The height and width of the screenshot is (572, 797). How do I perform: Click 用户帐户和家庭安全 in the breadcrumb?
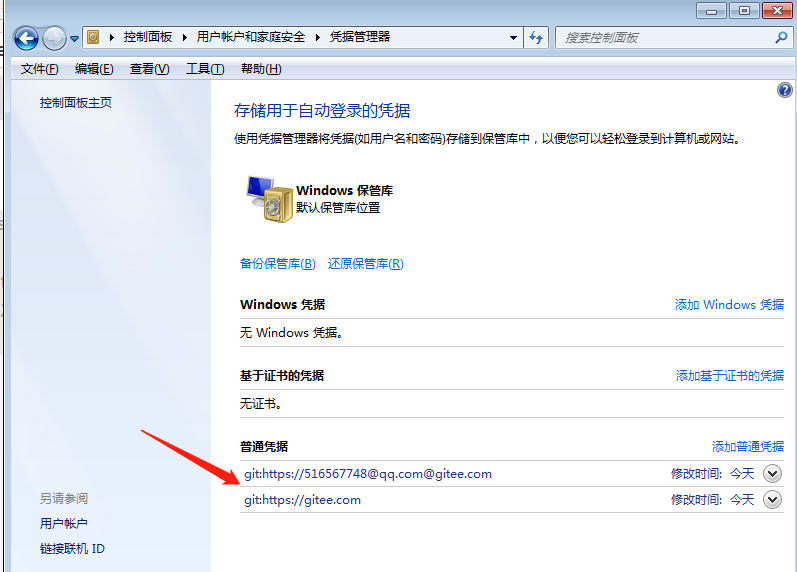(251, 37)
